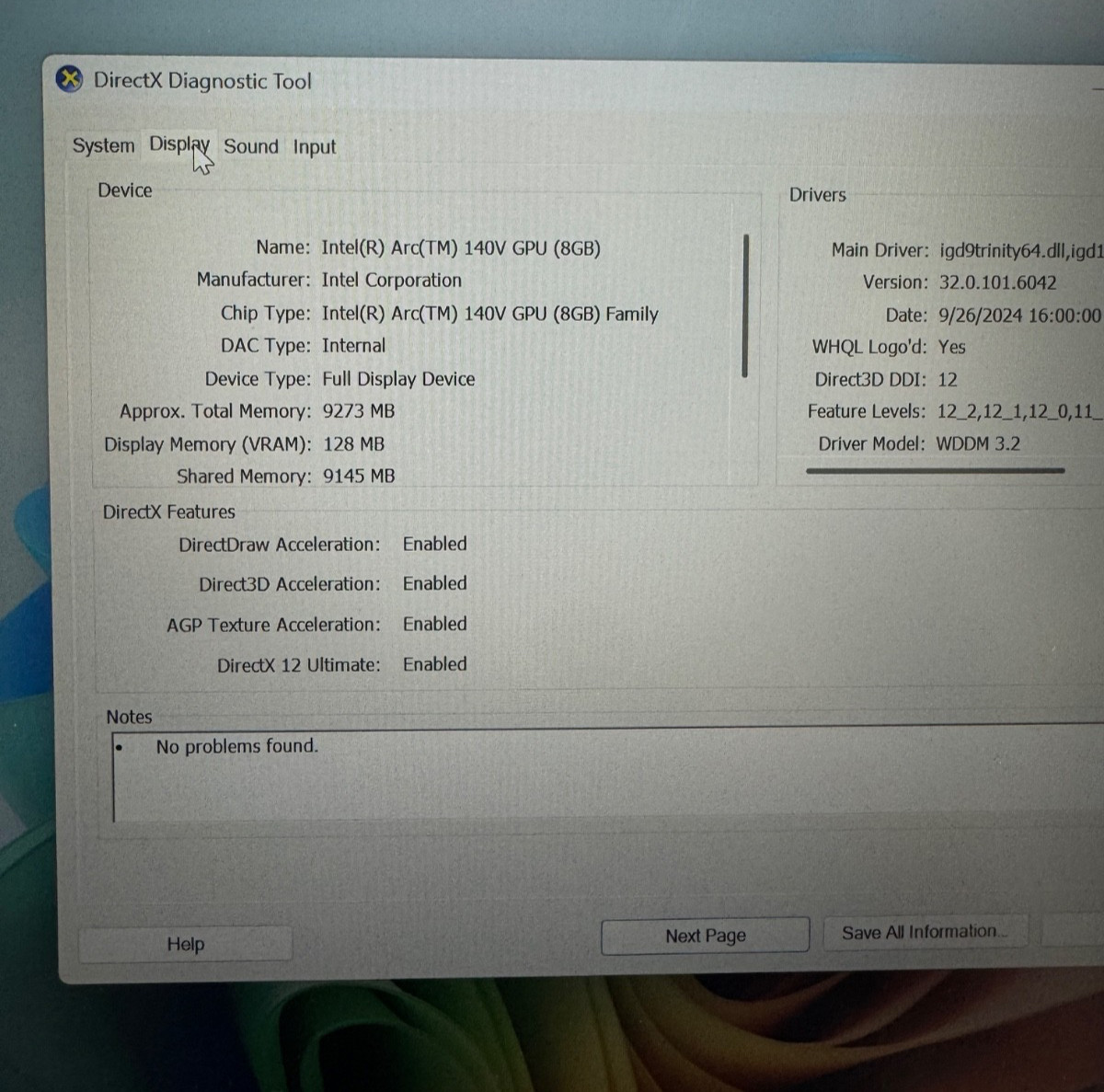Select the Display tab
1104x1092 pixels.
click(x=178, y=144)
